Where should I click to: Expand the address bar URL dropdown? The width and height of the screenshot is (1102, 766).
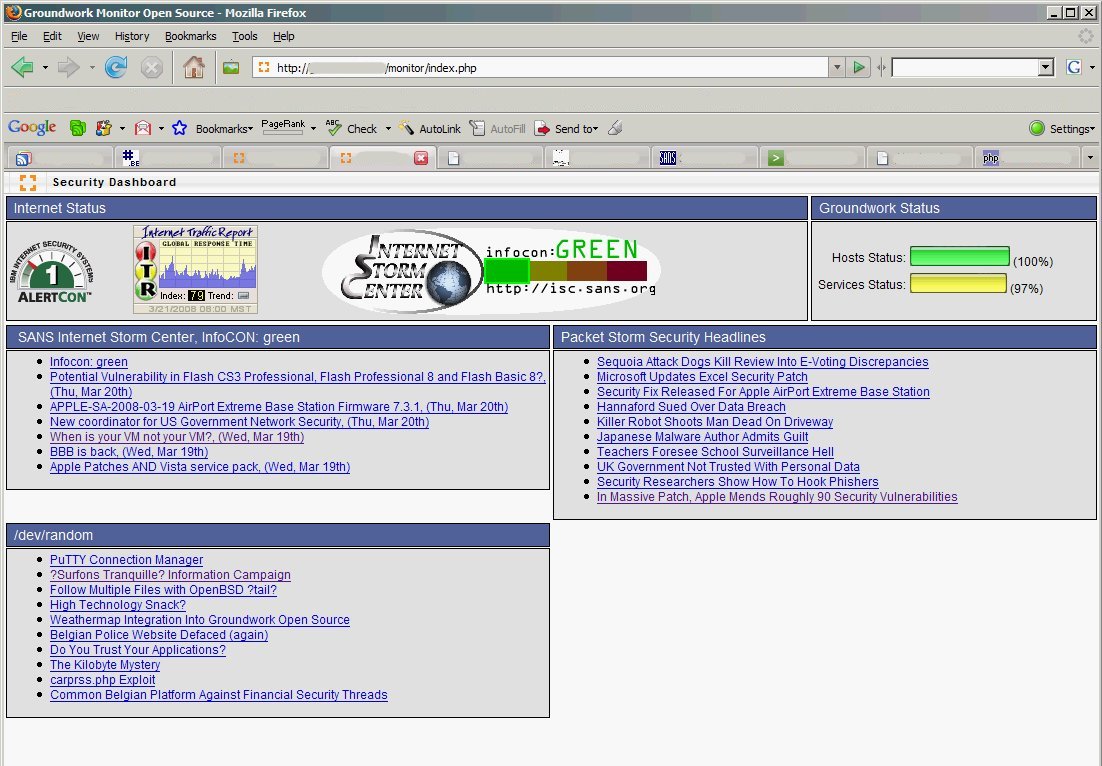(x=836, y=67)
